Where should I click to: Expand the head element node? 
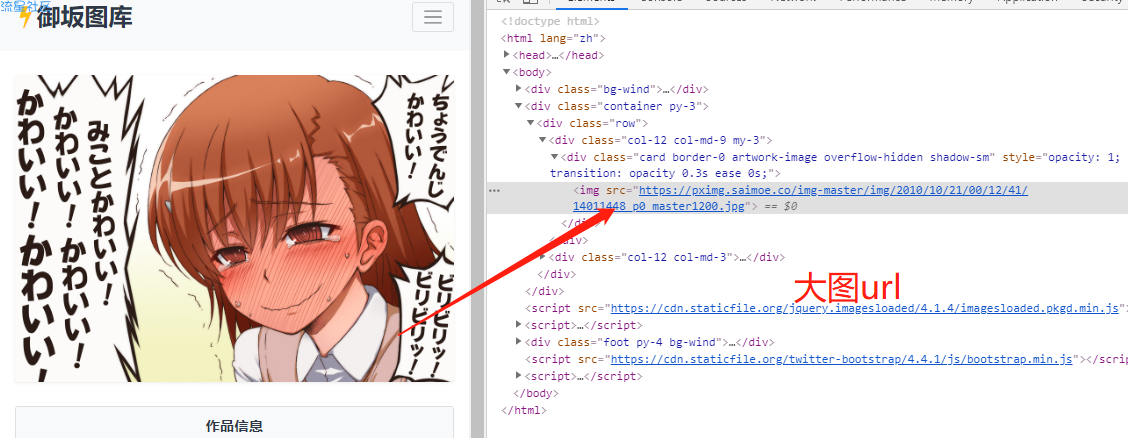click(507, 55)
